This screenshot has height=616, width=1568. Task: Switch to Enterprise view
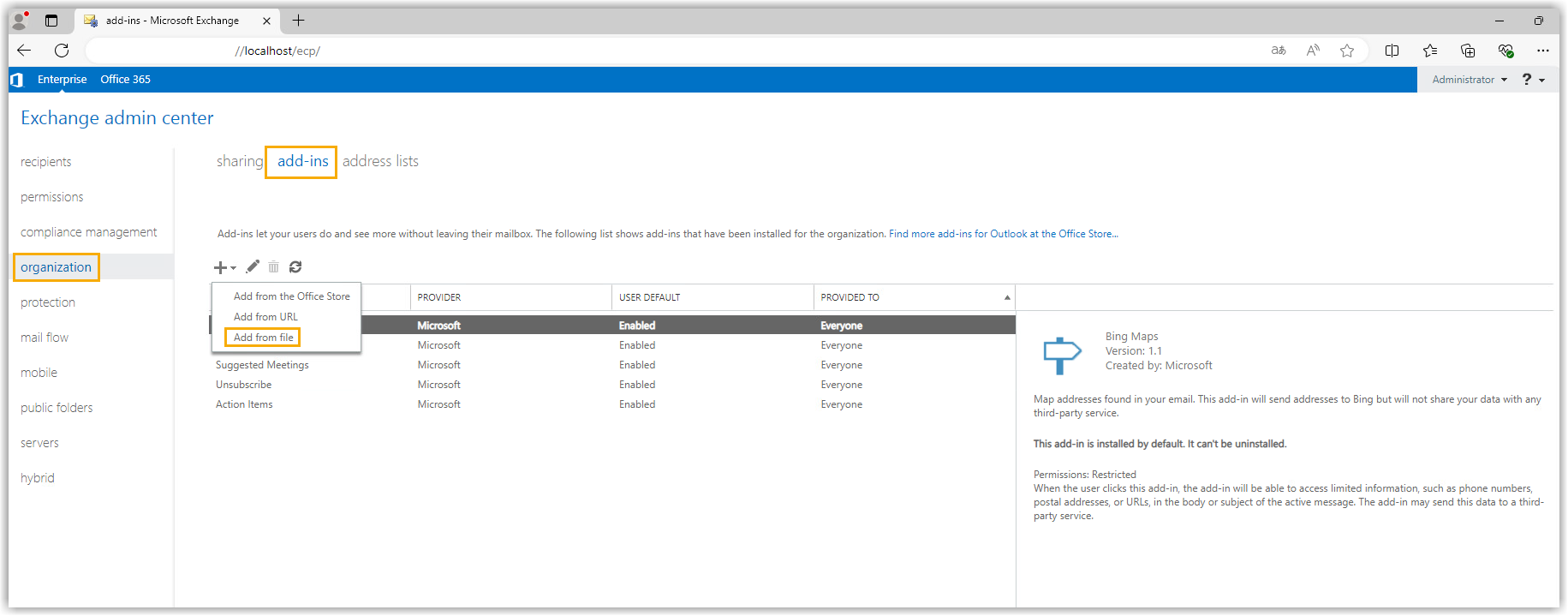coord(62,80)
